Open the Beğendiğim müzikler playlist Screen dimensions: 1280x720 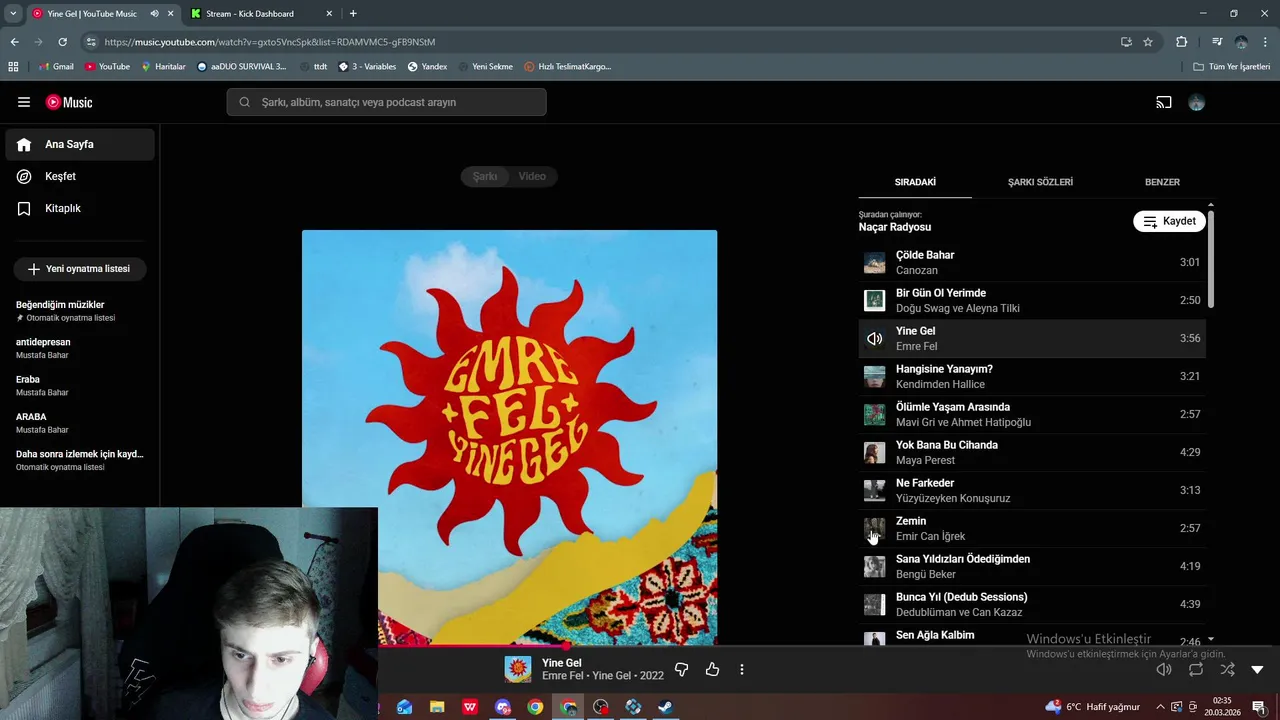[80, 311]
